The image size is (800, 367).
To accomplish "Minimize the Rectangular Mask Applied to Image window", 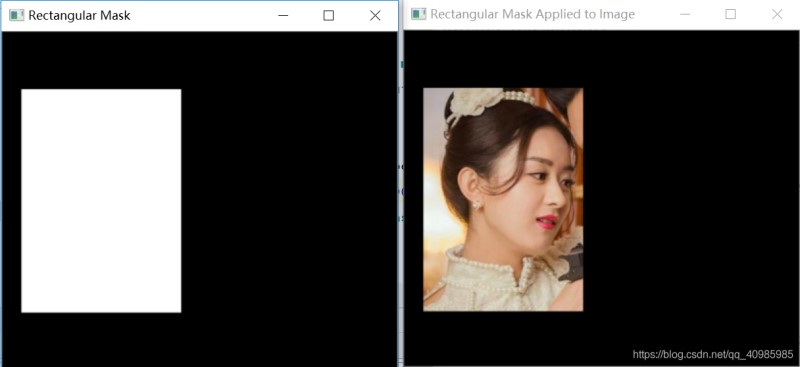I will [x=685, y=14].
